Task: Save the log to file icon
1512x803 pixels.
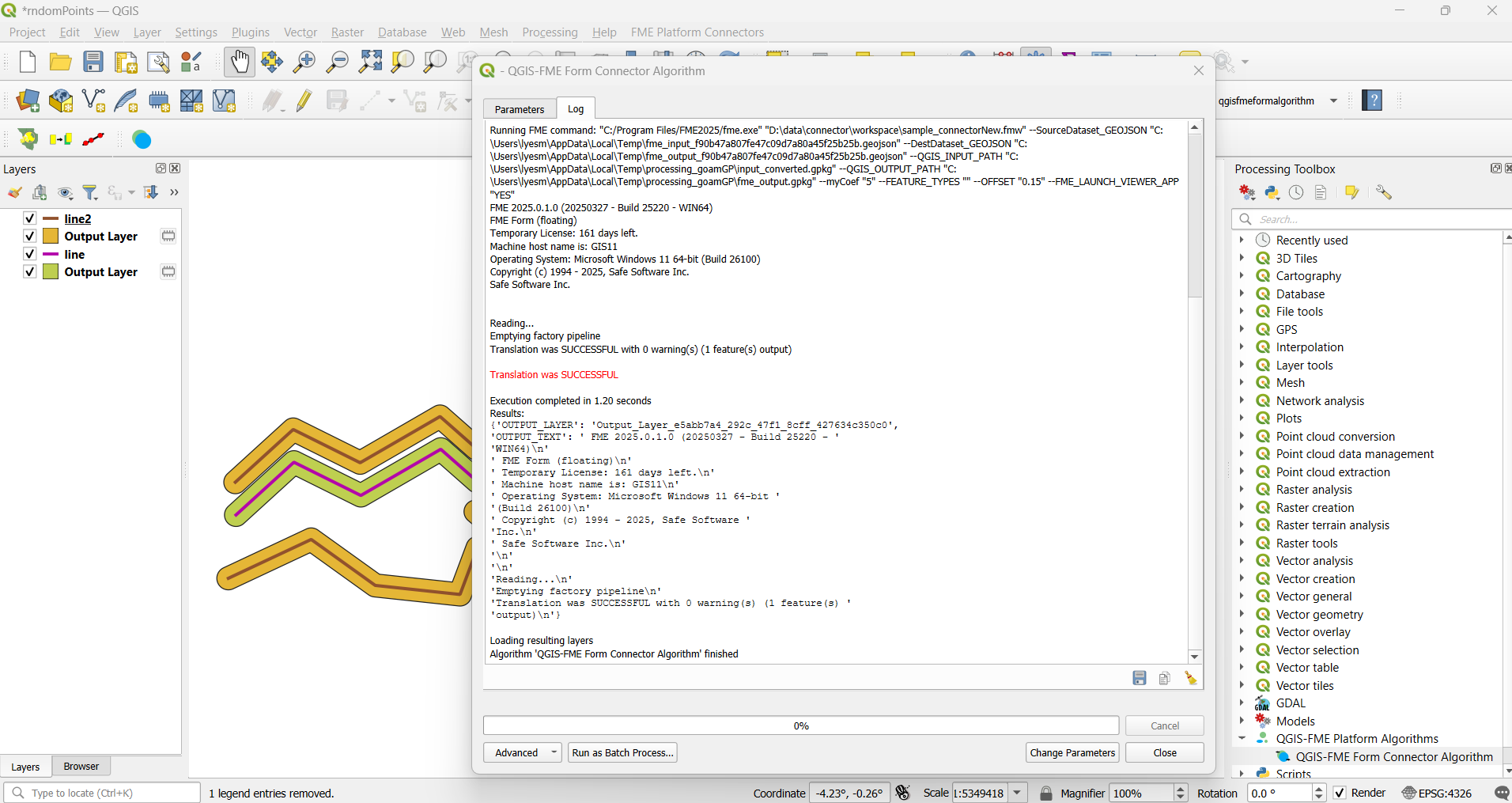Action: point(1140,678)
